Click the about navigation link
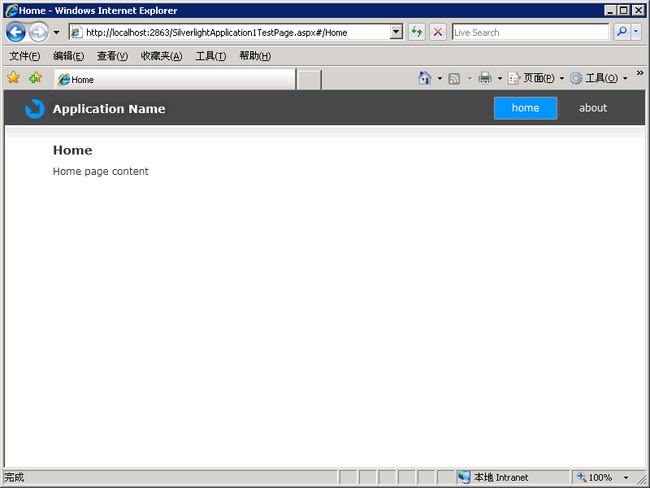Viewport: 650px width, 488px height. (x=593, y=108)
